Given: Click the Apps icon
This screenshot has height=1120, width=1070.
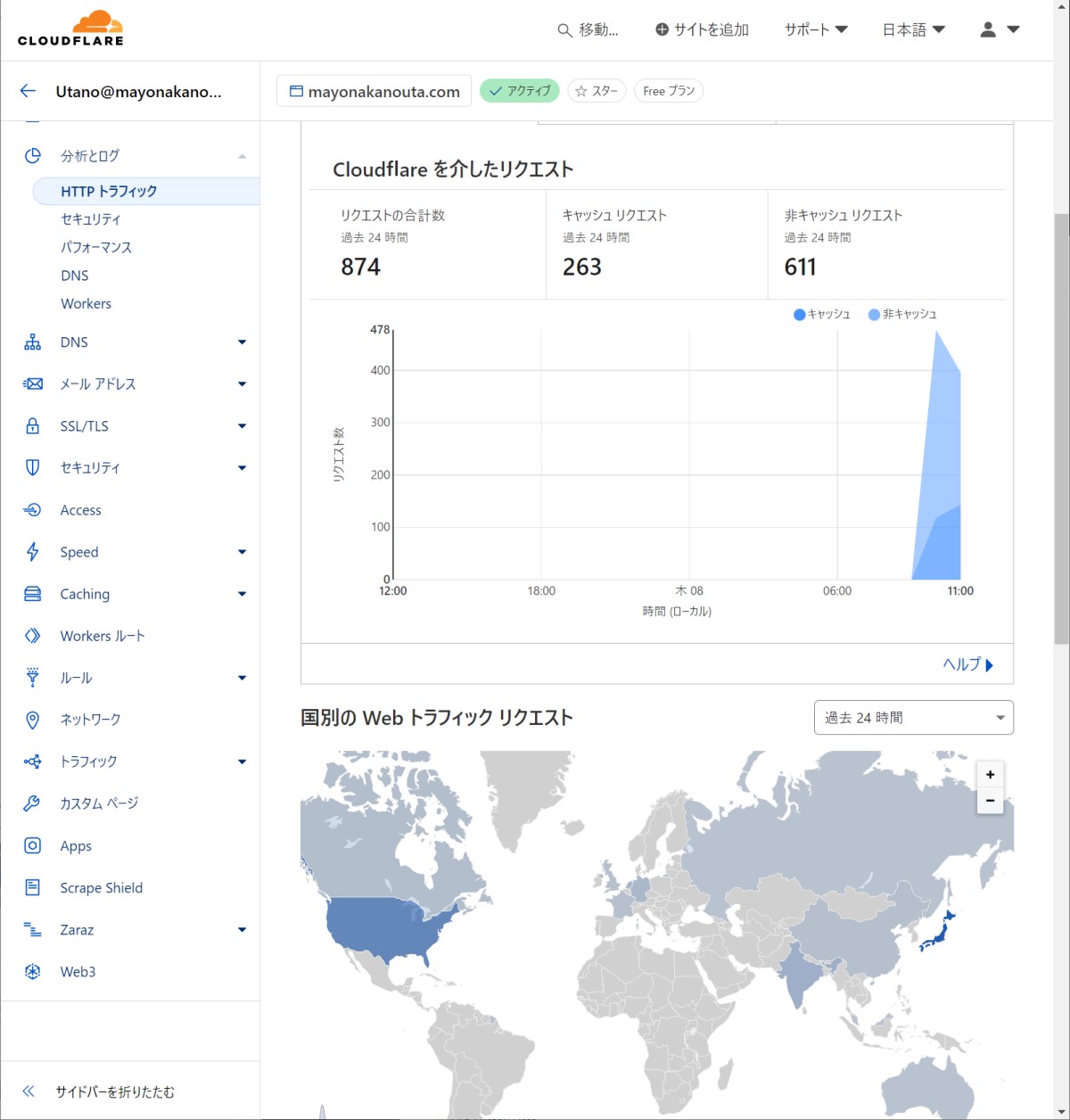Looking at the screenshot, I should (33, 845).
